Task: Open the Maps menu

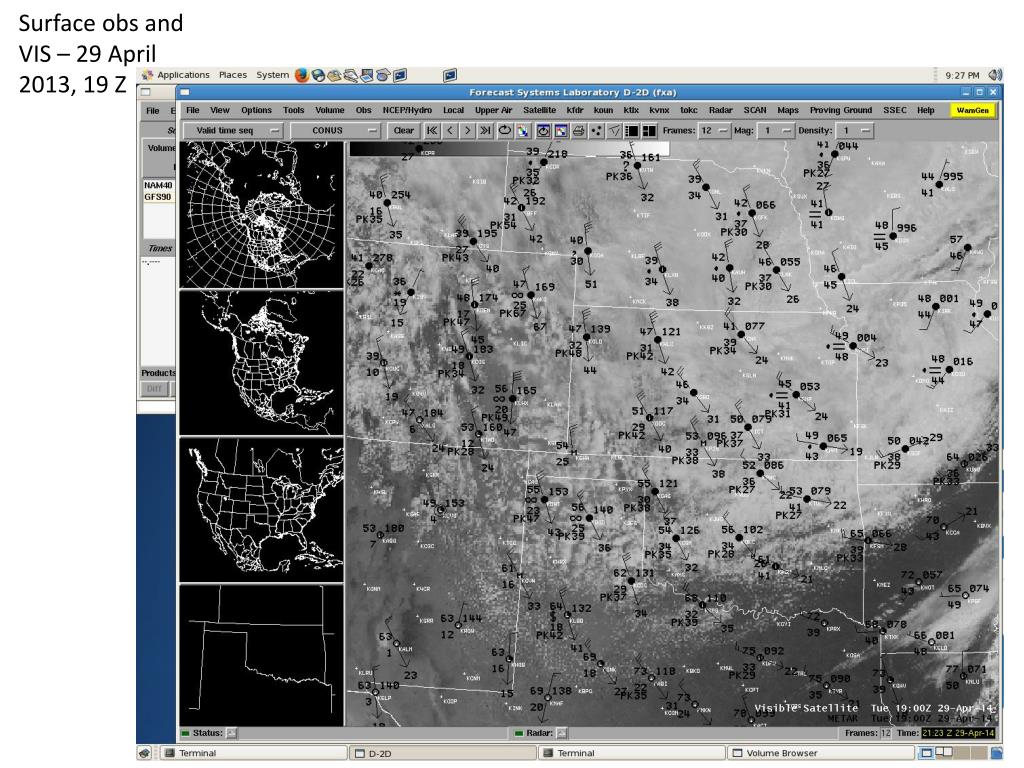Action: point(788,110)
